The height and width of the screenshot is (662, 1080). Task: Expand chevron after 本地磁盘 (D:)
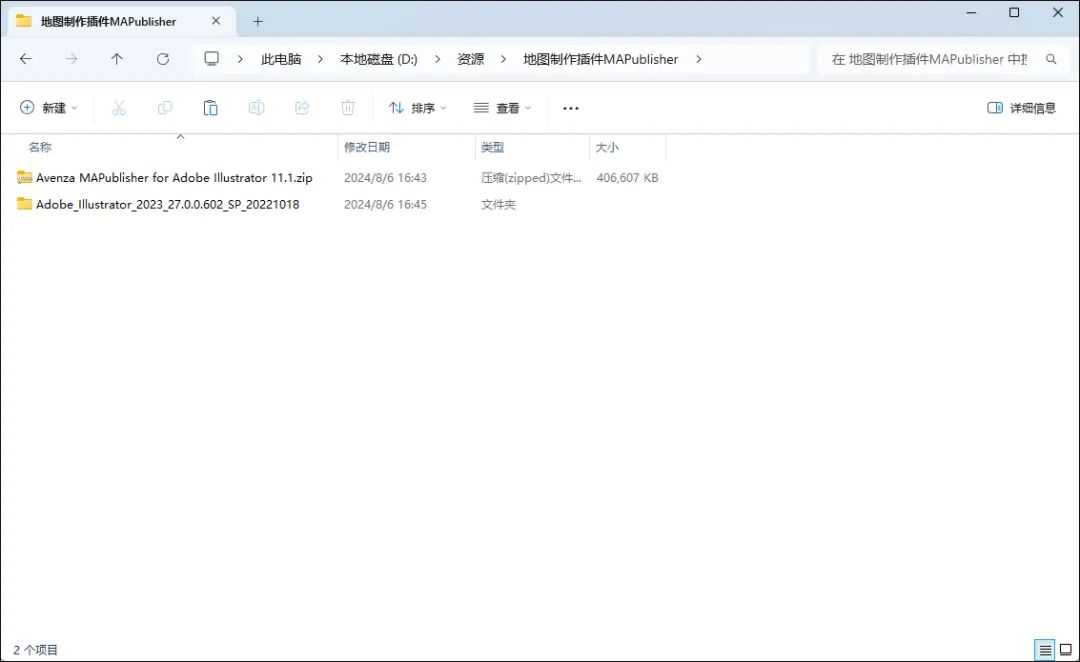(x=437, y=59)
